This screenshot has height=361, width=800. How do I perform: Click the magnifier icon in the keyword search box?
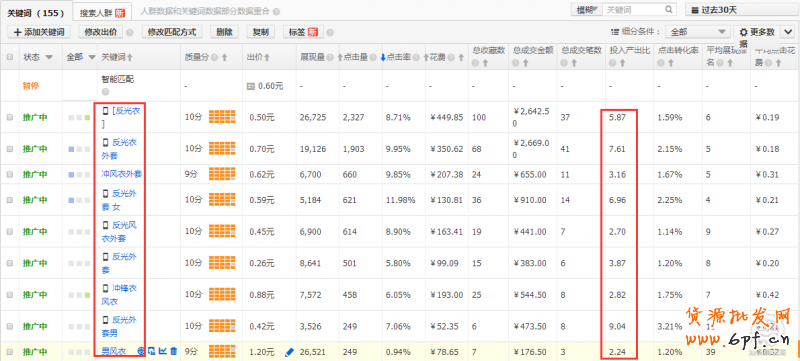[668, 9]
